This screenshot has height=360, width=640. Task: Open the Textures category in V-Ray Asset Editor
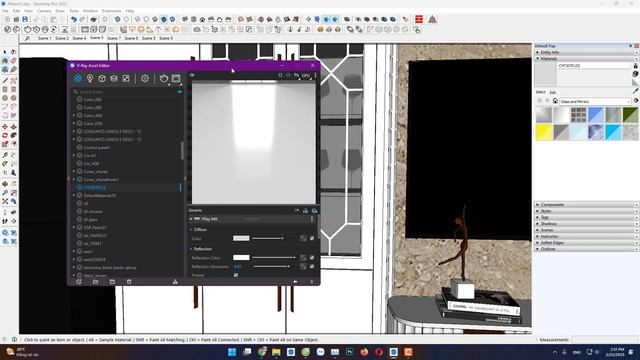click(126, 78)
